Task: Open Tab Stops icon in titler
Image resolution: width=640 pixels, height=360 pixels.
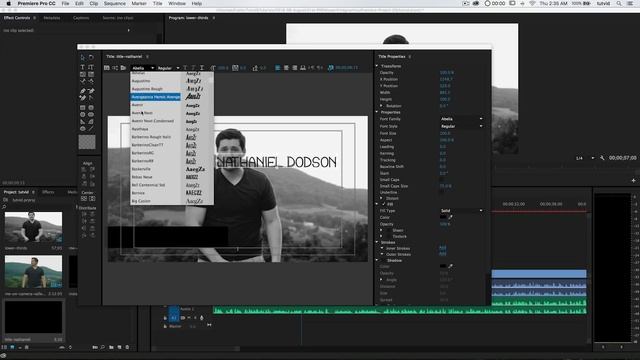Action: point(303,68)
